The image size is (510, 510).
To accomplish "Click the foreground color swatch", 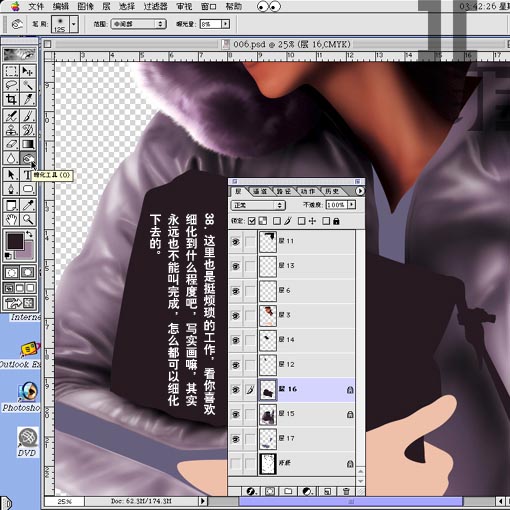I will point(15,241).
